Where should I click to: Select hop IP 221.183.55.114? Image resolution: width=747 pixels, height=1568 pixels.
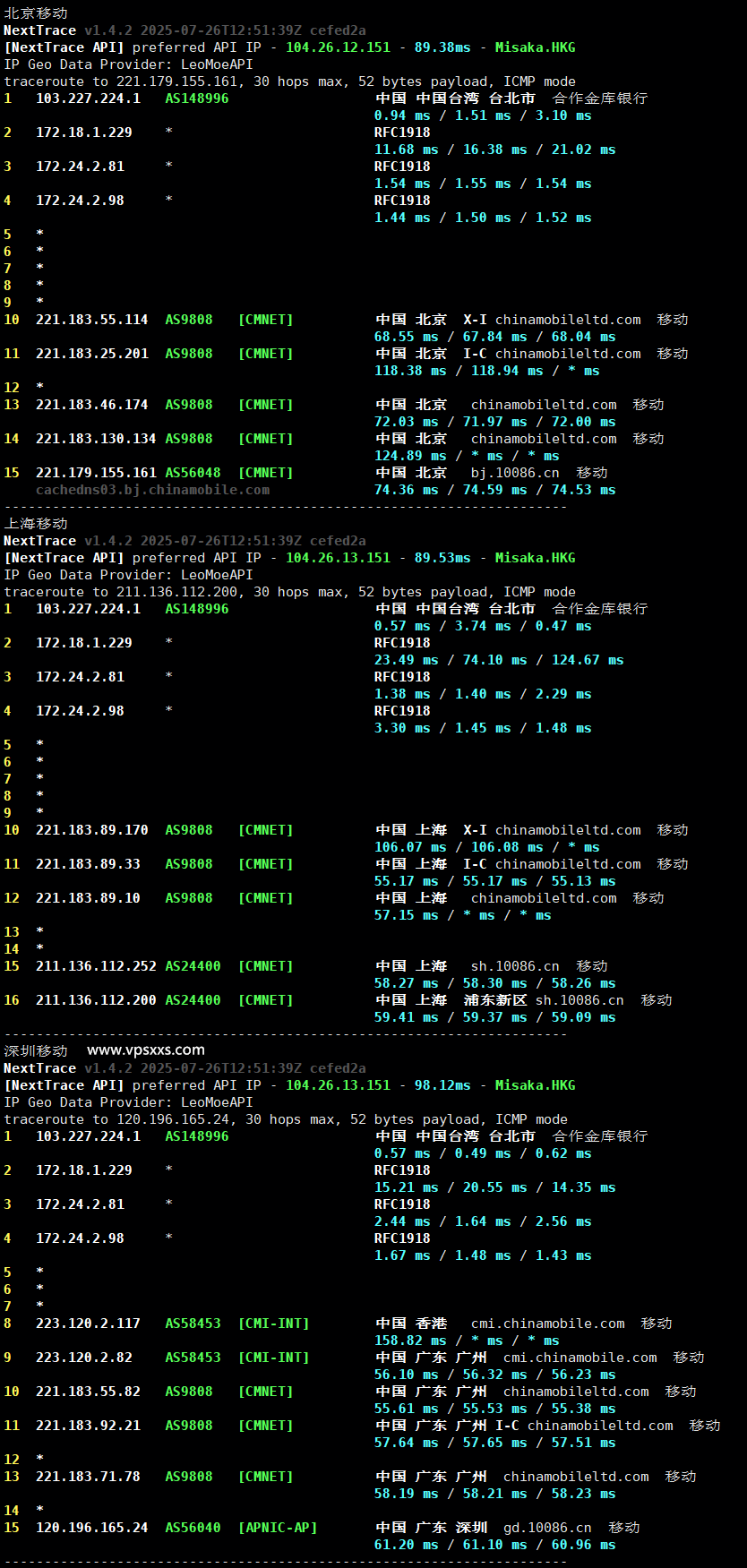pyautogui.click(x=91, y=320)
